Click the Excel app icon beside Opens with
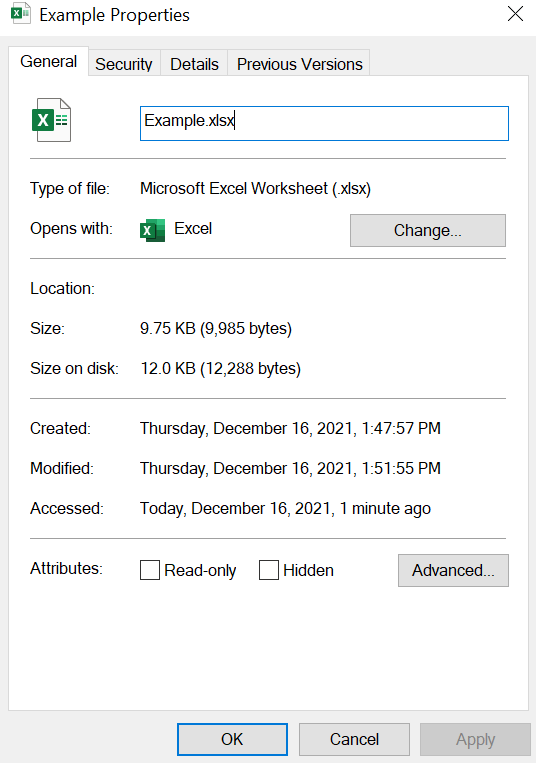This screenshot has height=763, width=536. (152, 230)
